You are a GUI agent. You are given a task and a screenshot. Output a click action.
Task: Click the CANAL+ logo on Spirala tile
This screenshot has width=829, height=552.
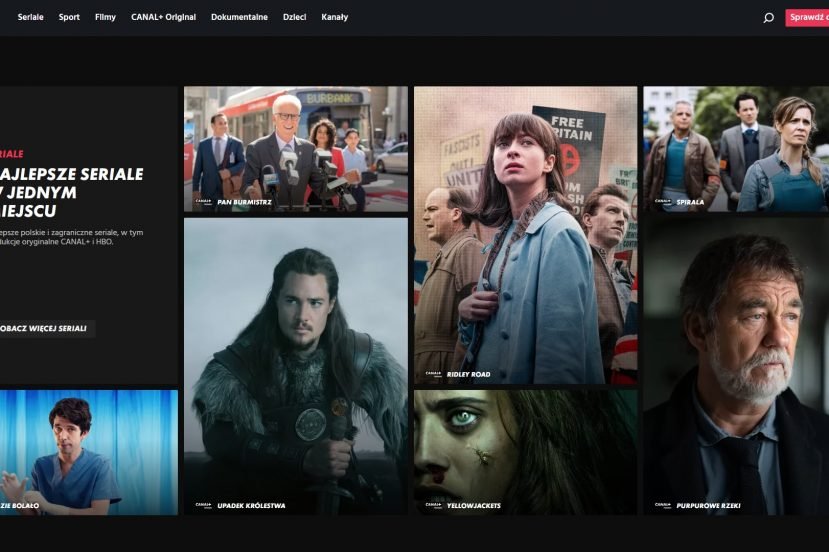(662, 201)
